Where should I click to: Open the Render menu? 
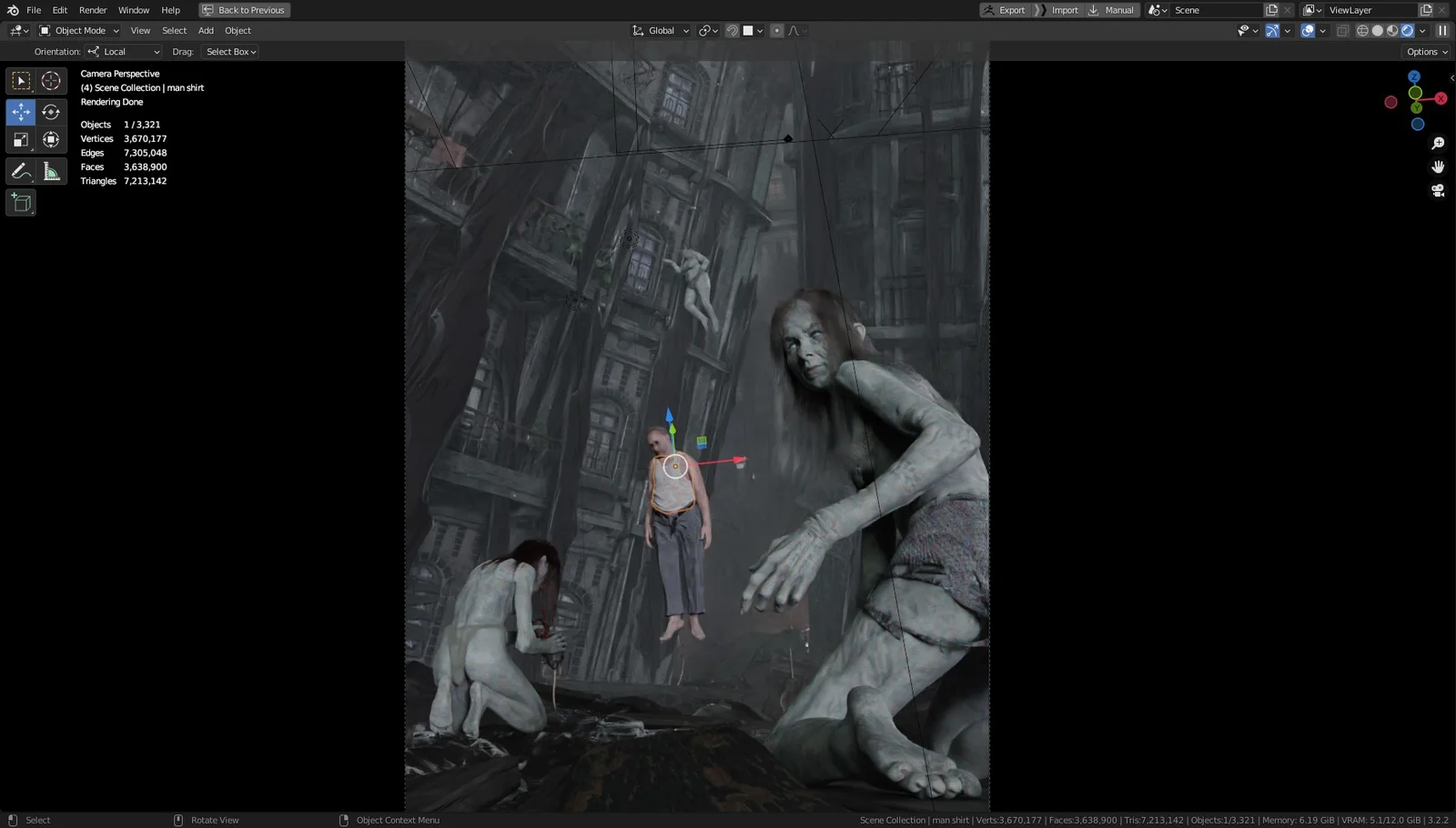coord(92,10)
